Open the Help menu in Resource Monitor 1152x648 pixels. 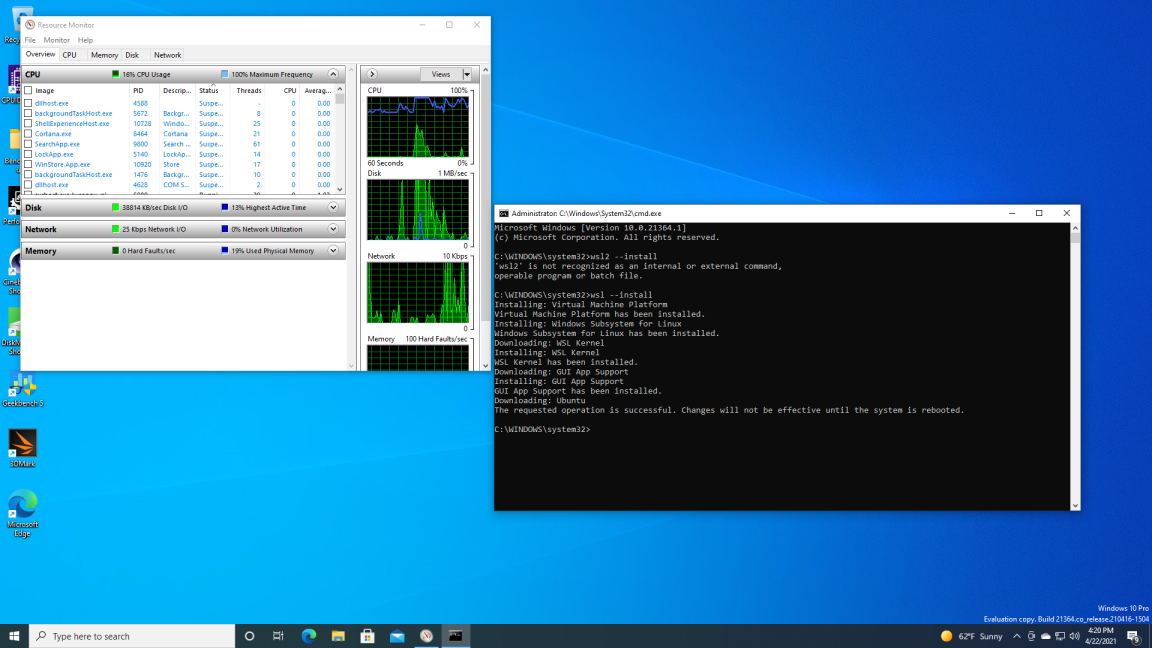tap(85, 40)
